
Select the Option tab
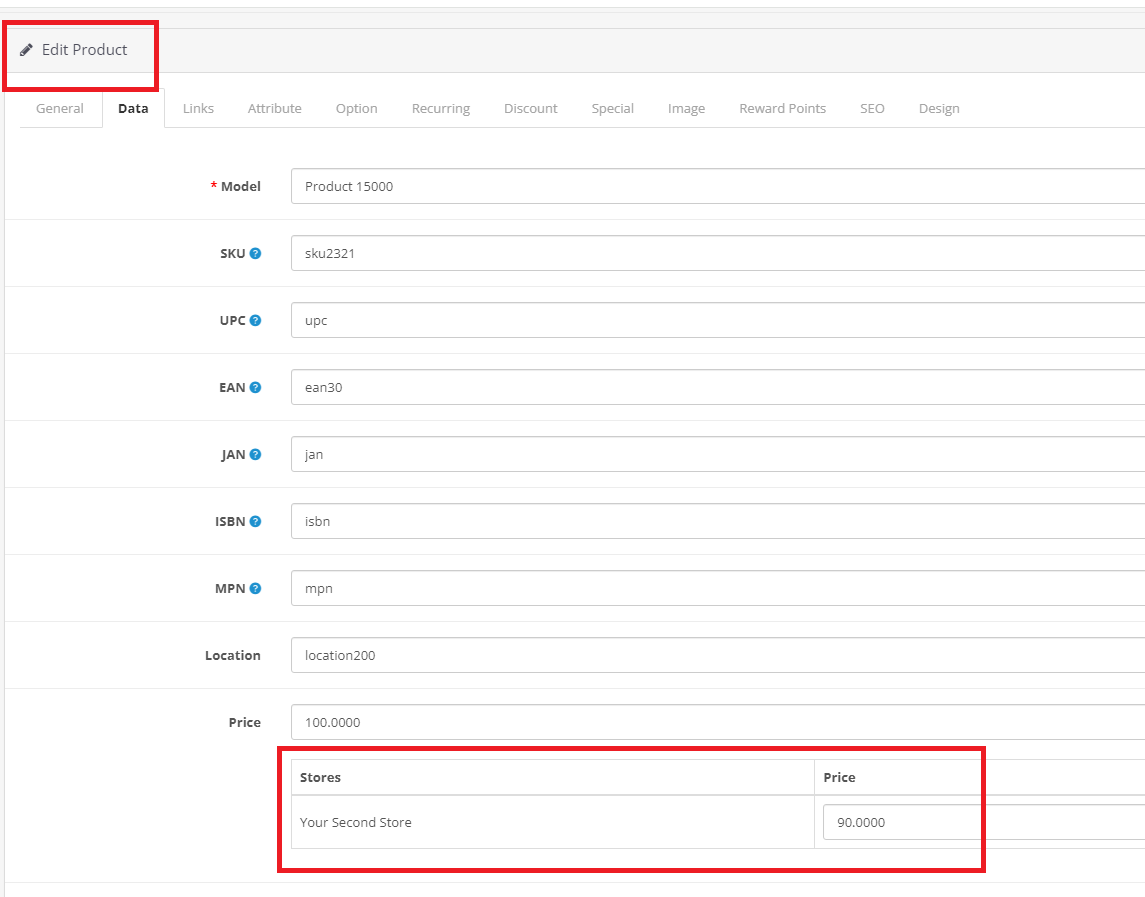(356, 109)
